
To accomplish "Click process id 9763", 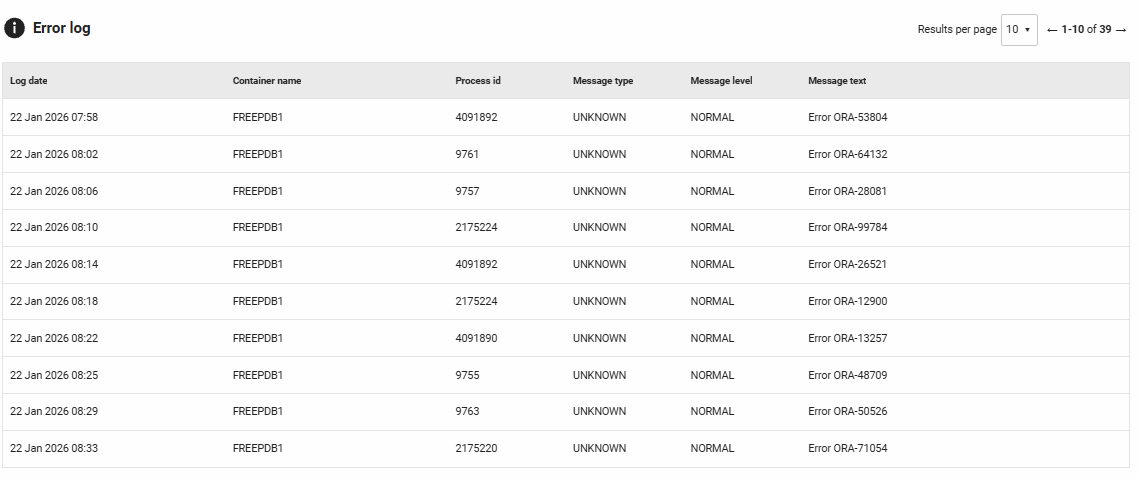I will coord(468,411).
